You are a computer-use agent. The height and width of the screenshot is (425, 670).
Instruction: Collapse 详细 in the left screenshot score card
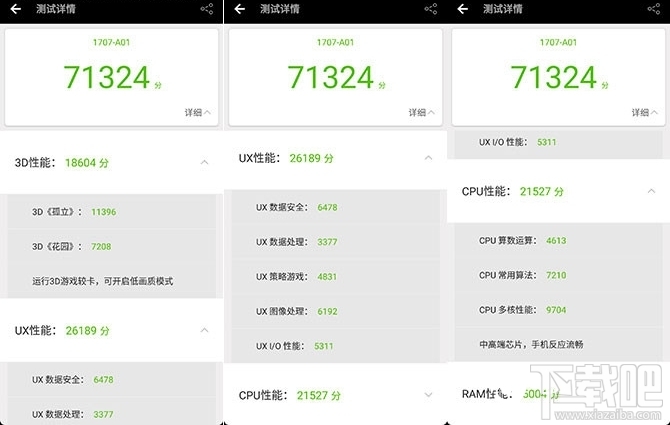[x=198, y=112]
